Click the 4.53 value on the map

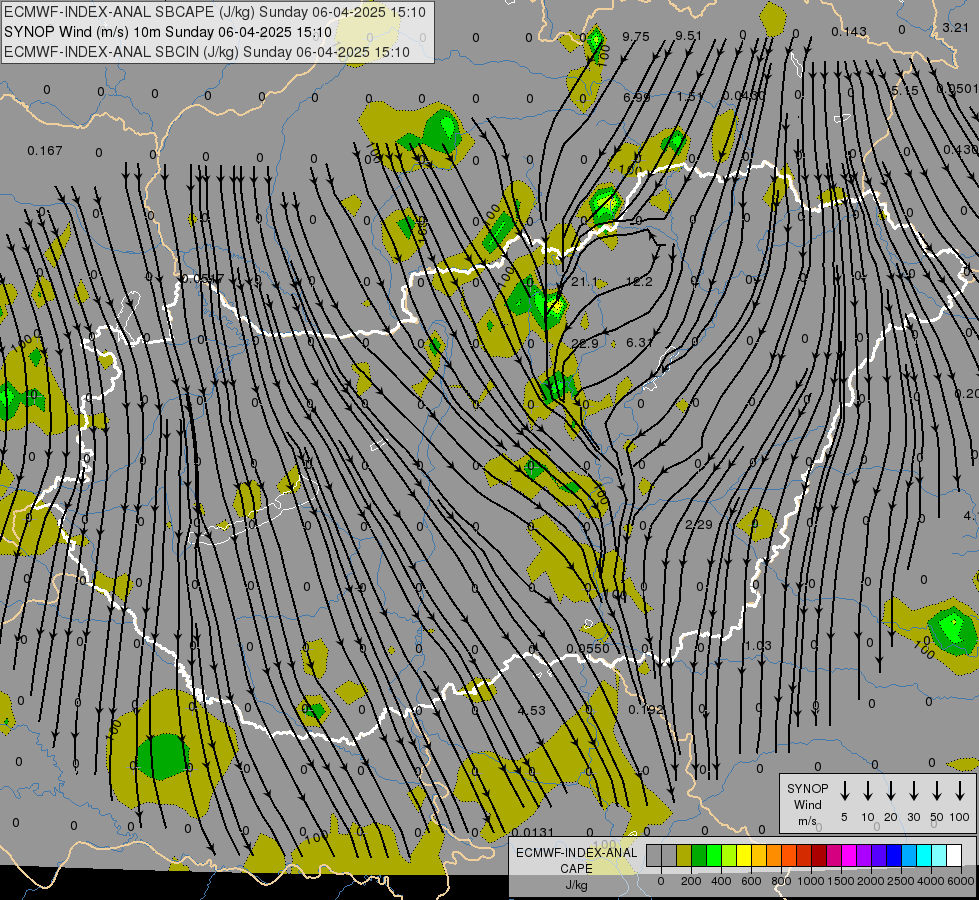[532, 710]
